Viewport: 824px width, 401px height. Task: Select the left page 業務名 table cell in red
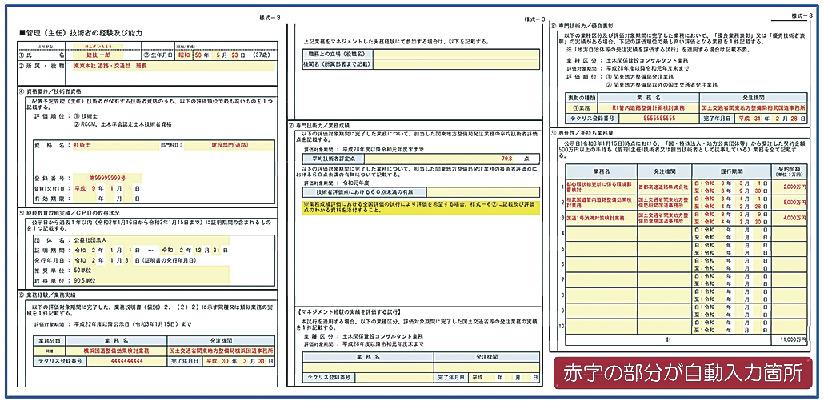[115, 350]
